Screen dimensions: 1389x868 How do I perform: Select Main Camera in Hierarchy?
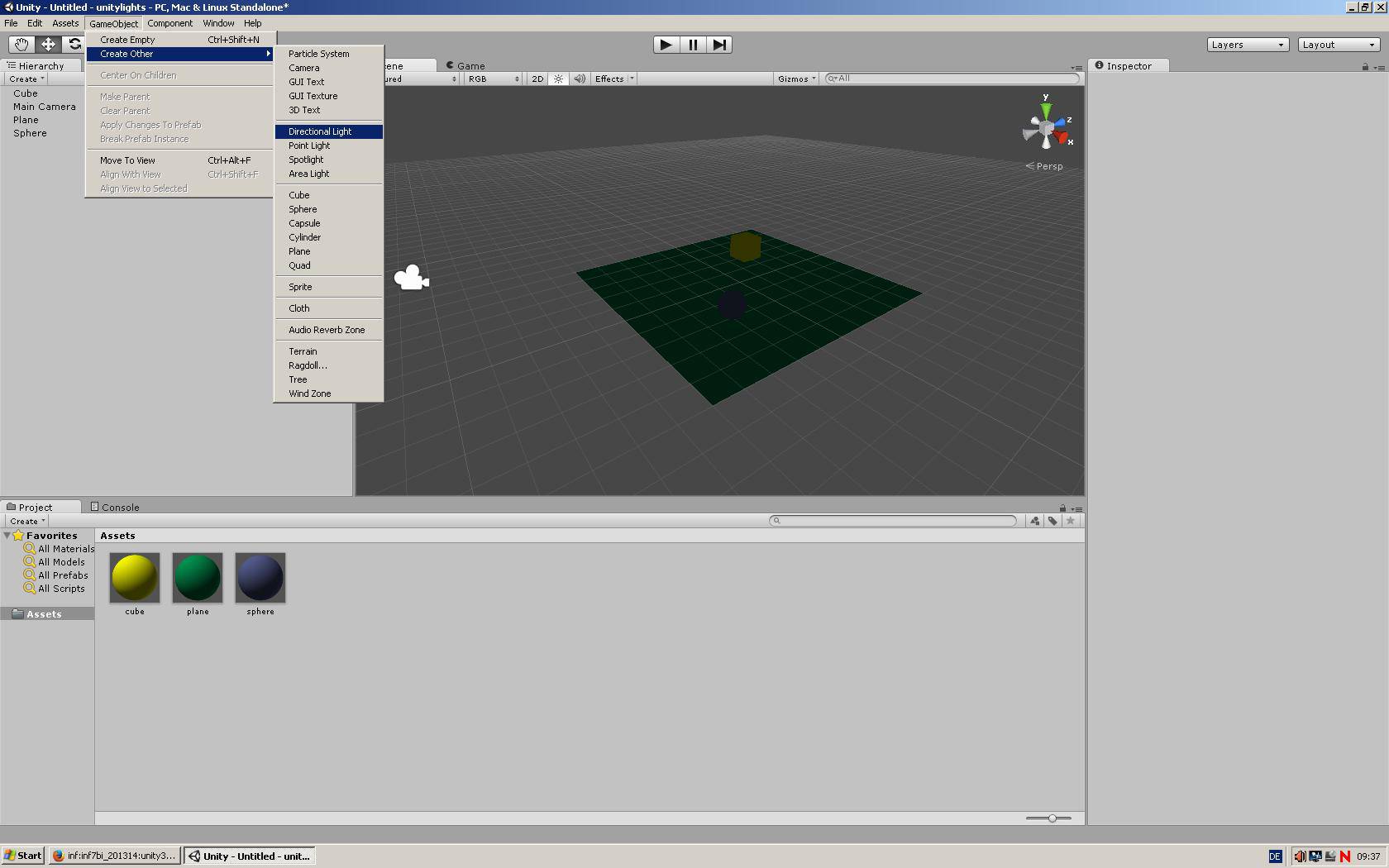[x=44, y=107]
